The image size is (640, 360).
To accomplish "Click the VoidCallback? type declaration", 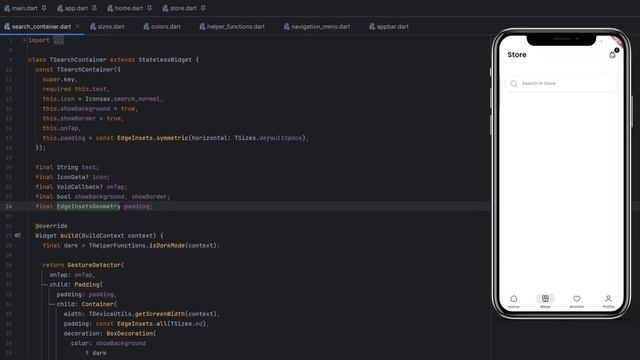I will pos(80,187).
